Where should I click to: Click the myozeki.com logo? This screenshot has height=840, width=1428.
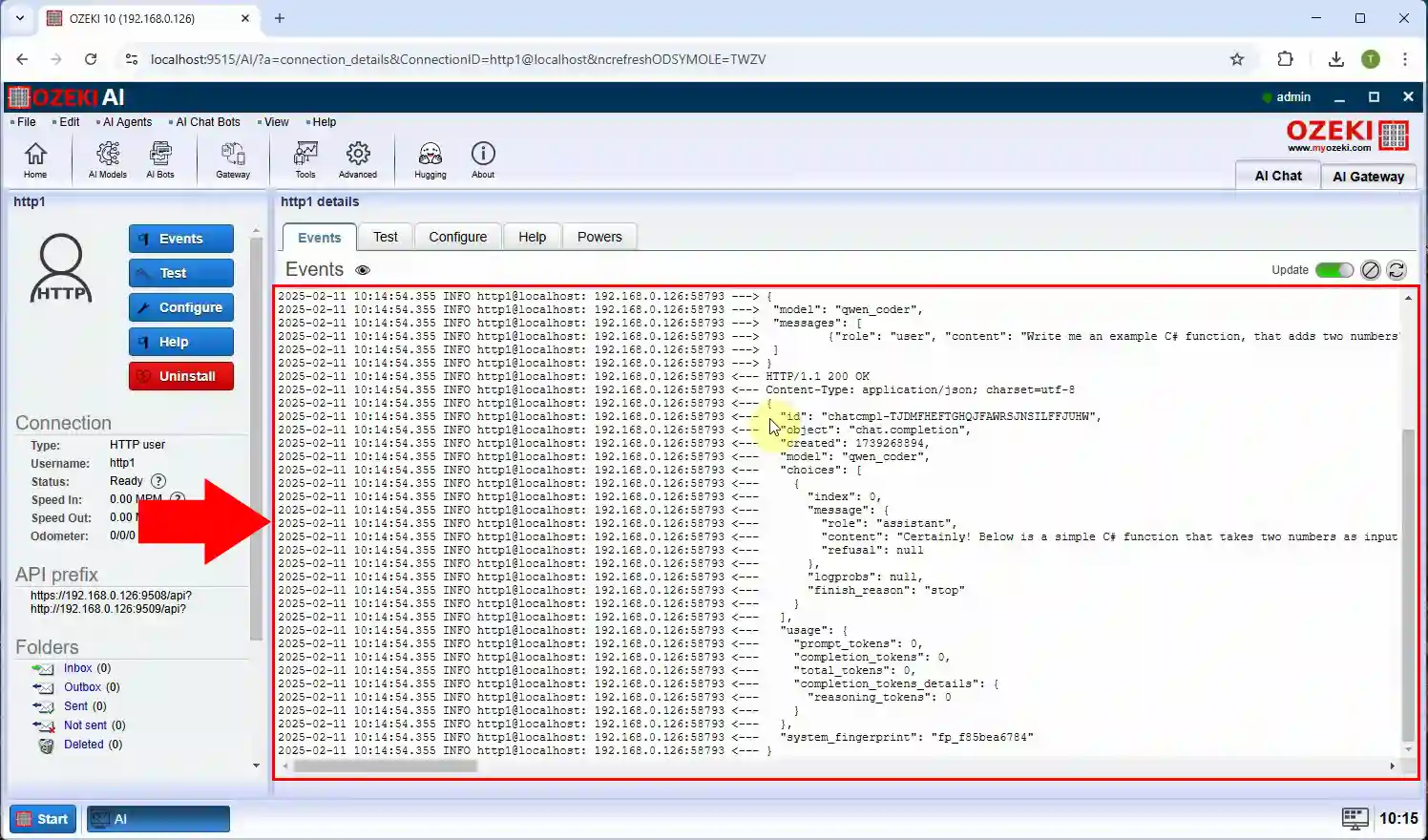[1348, 136]
